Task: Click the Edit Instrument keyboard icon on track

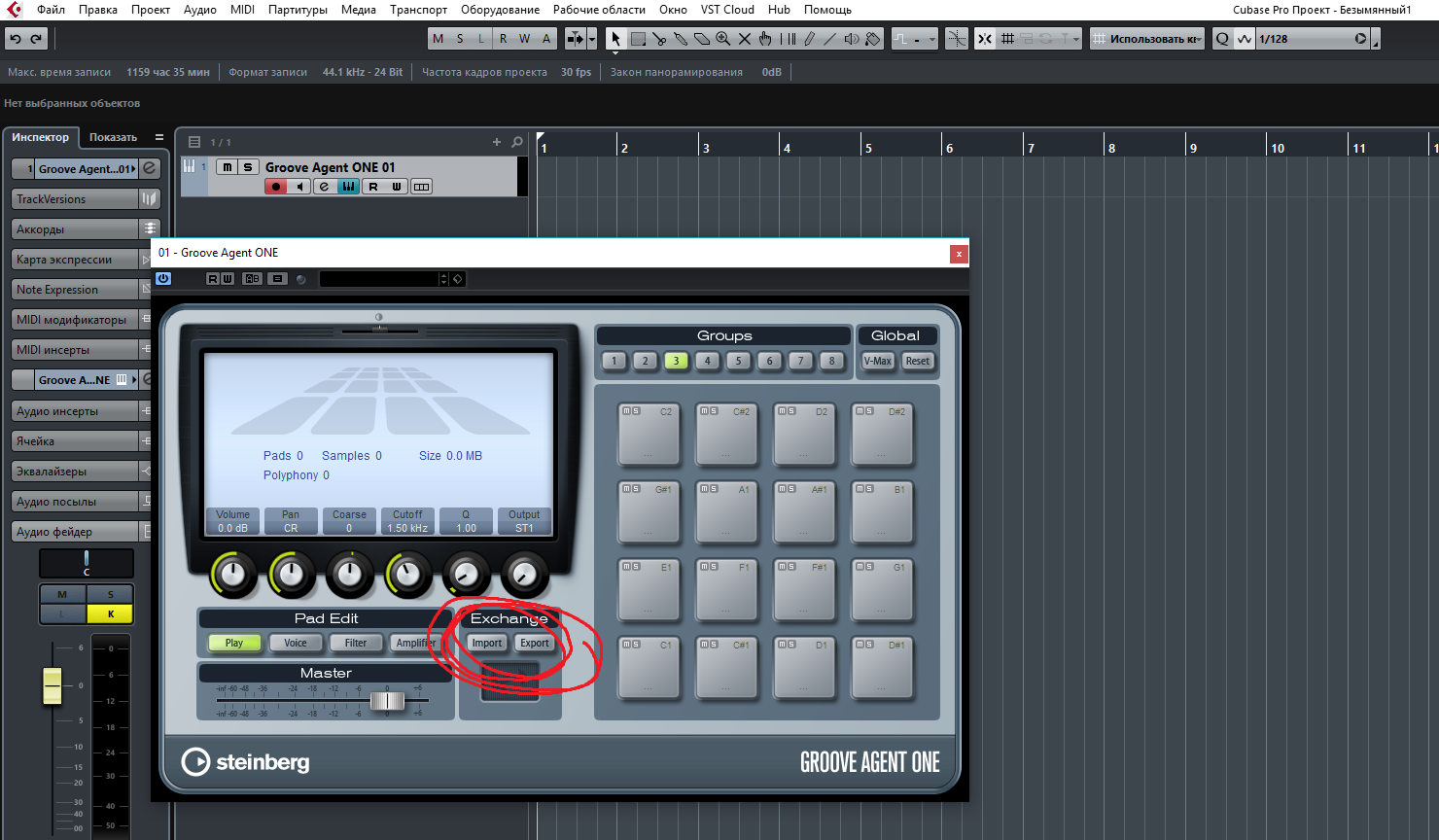Action: tap(348, 187)
